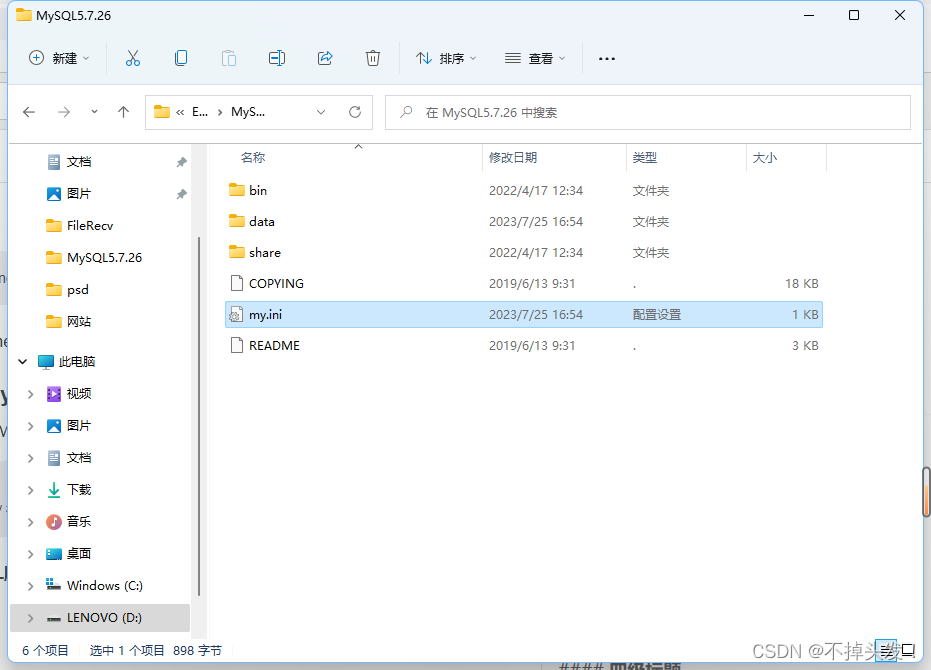
Task: Select tree Pictures (图片) under This PC
Action: tap(78, 426)
